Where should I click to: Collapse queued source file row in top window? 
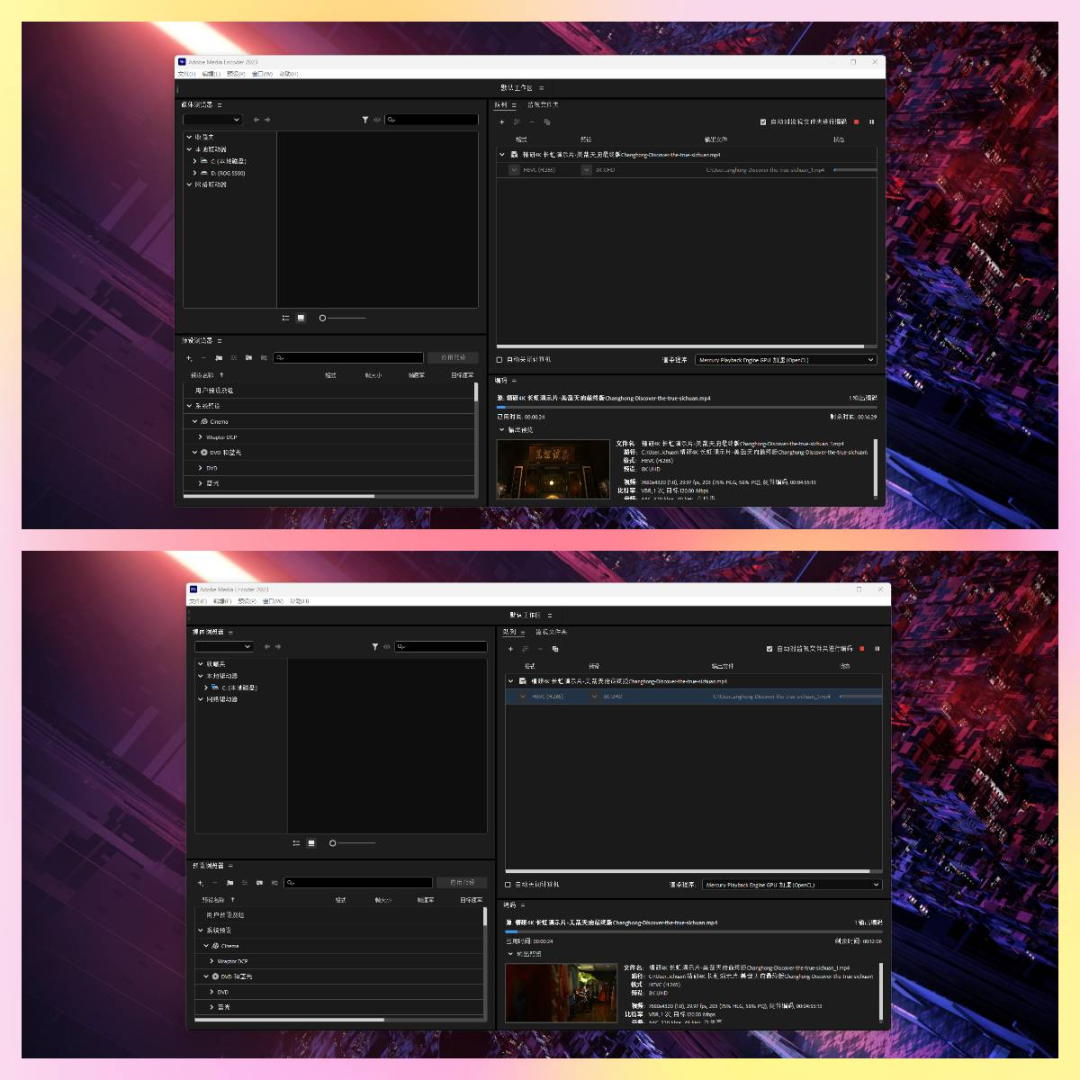coord(501,155)
